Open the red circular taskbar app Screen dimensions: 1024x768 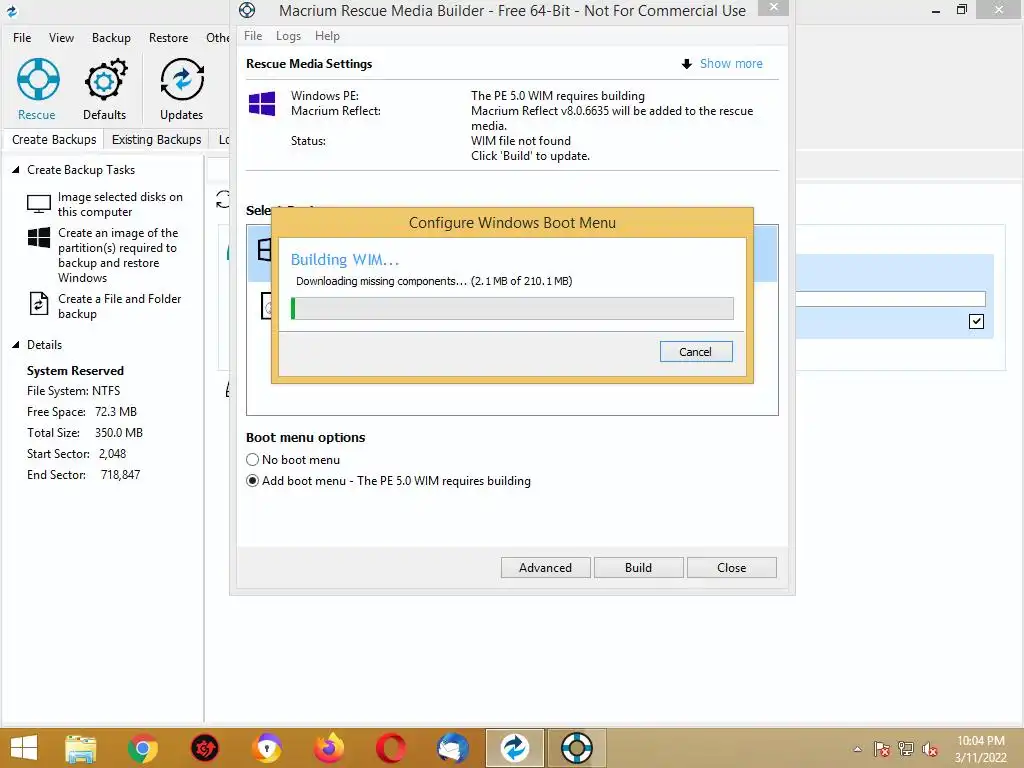(204, 748)
